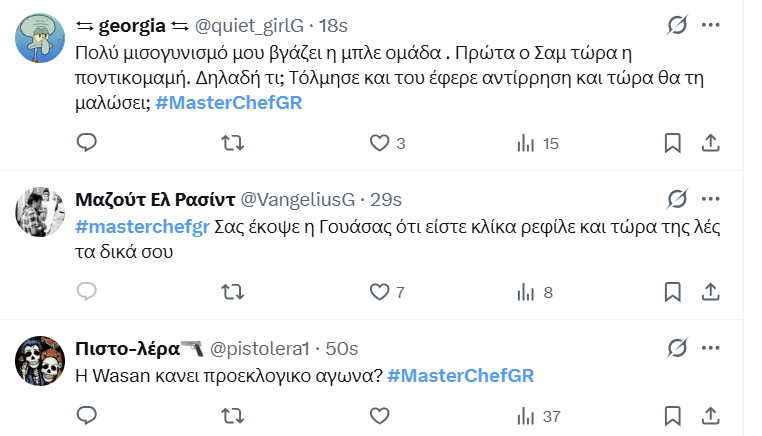Like georgia's tweet with 3 likes
The image size is (762, 436).
coord(379,144)
